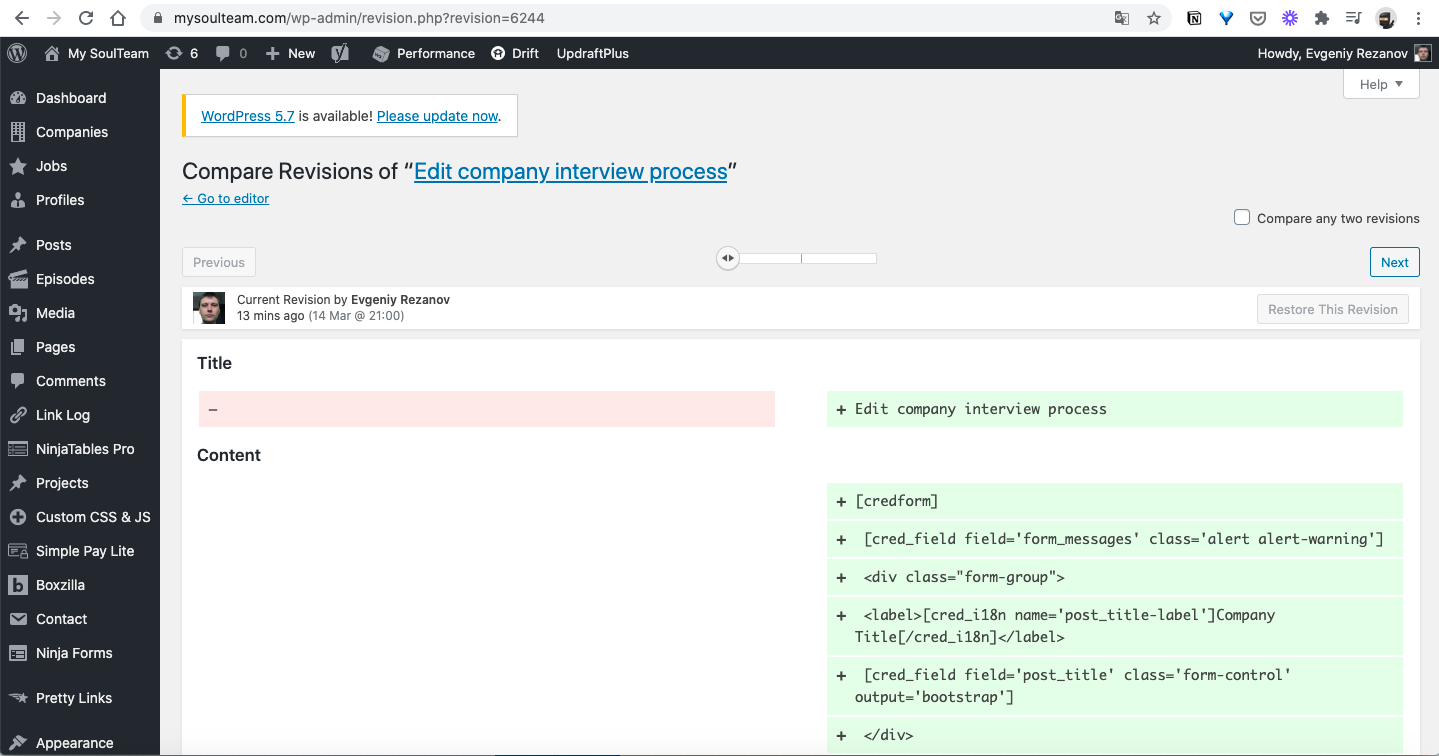Bookmark this page with star icon

coord(1153,18)
